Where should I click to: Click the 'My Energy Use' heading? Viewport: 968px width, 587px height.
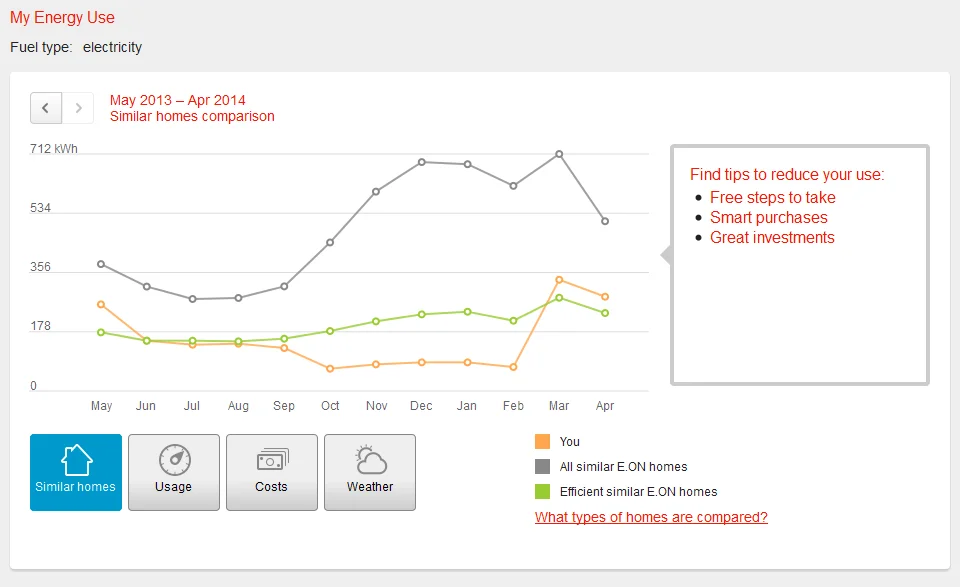(62, 17)
